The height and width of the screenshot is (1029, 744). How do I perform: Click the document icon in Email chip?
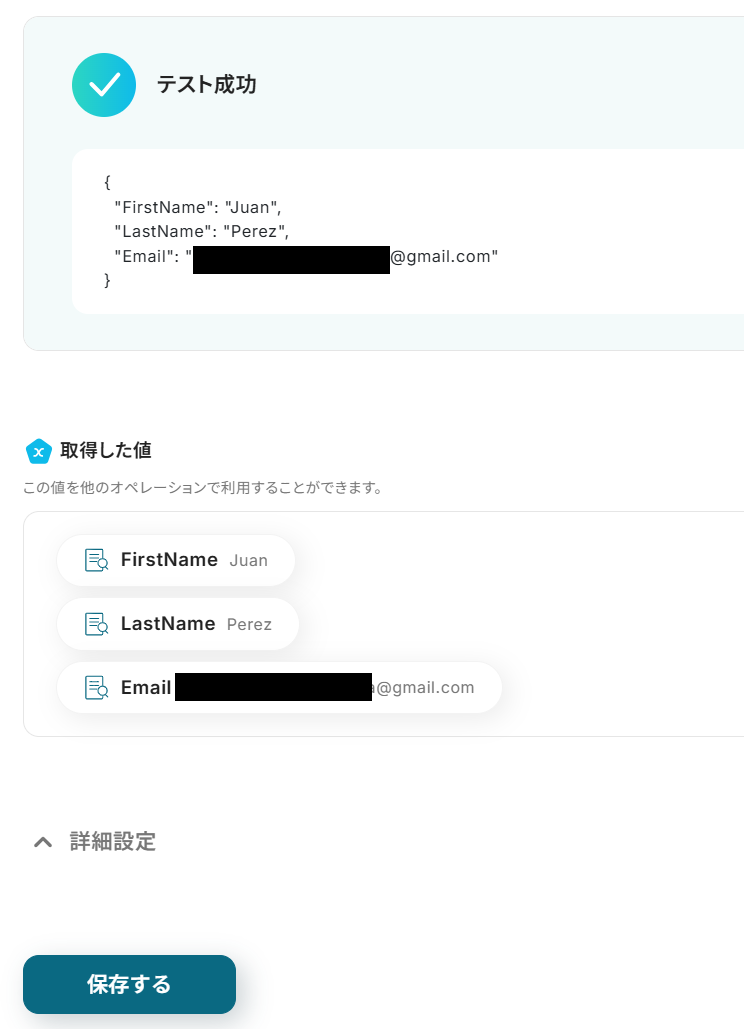pos(96,688)
